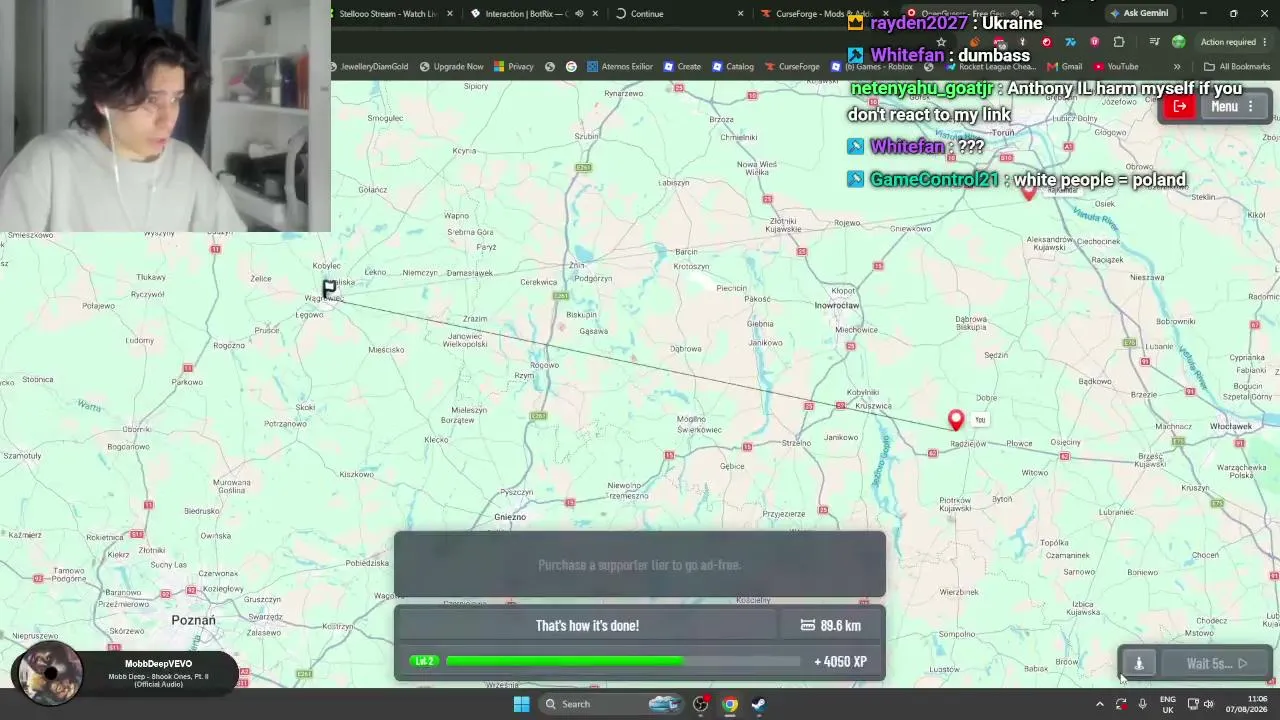Click the Gniezno label on the map

tap(510, 517)
